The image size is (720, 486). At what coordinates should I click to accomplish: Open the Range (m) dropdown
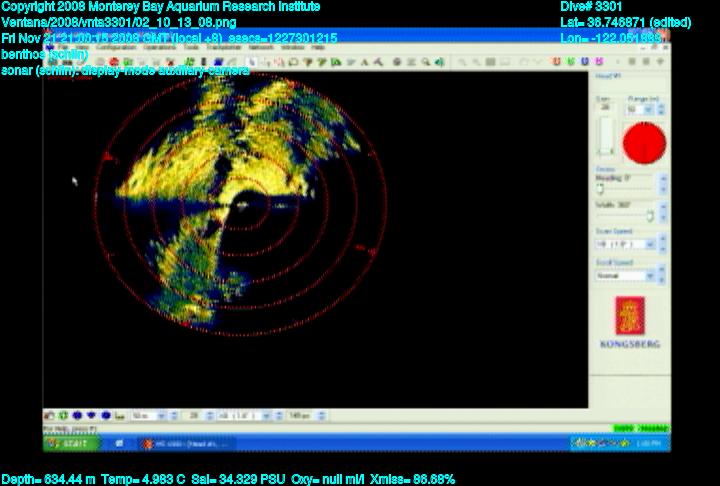[649, 109]
